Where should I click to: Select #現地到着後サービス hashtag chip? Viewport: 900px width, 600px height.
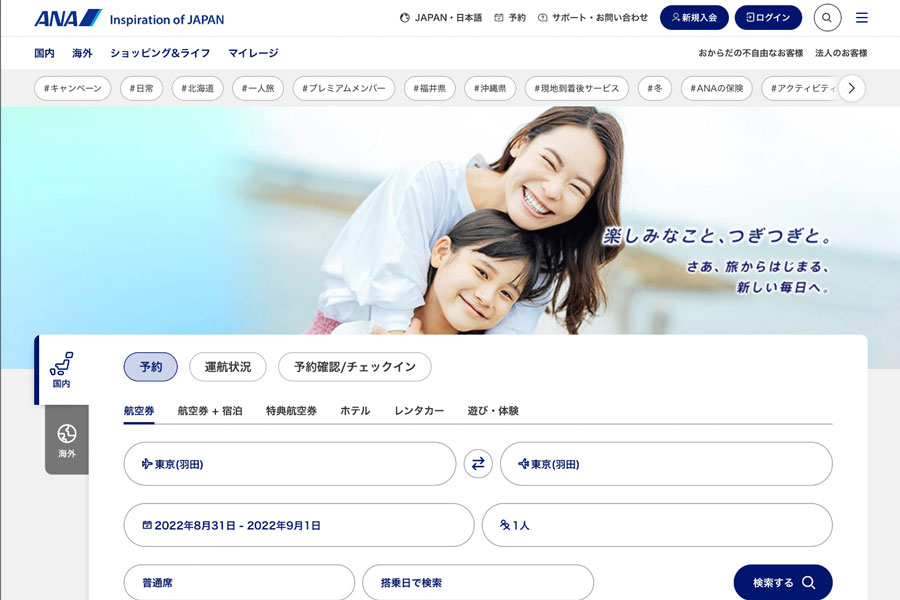[x=577, y=88]
